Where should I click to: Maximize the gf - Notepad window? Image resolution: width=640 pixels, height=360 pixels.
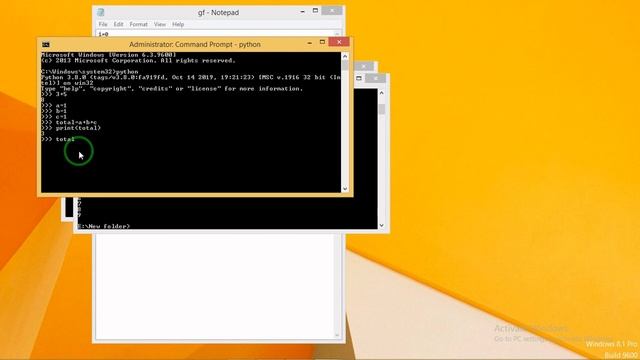coord(315,11)
